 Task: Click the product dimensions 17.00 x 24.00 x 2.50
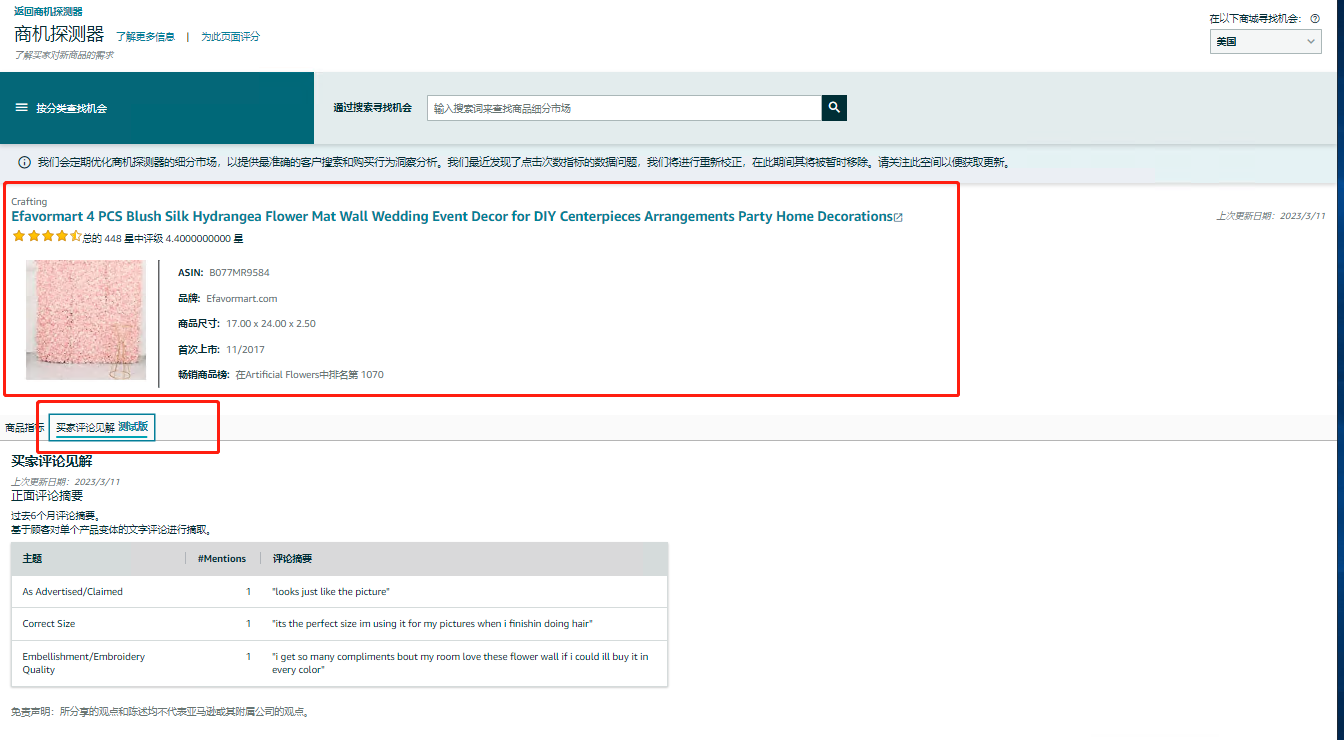(x=271, y=324)
